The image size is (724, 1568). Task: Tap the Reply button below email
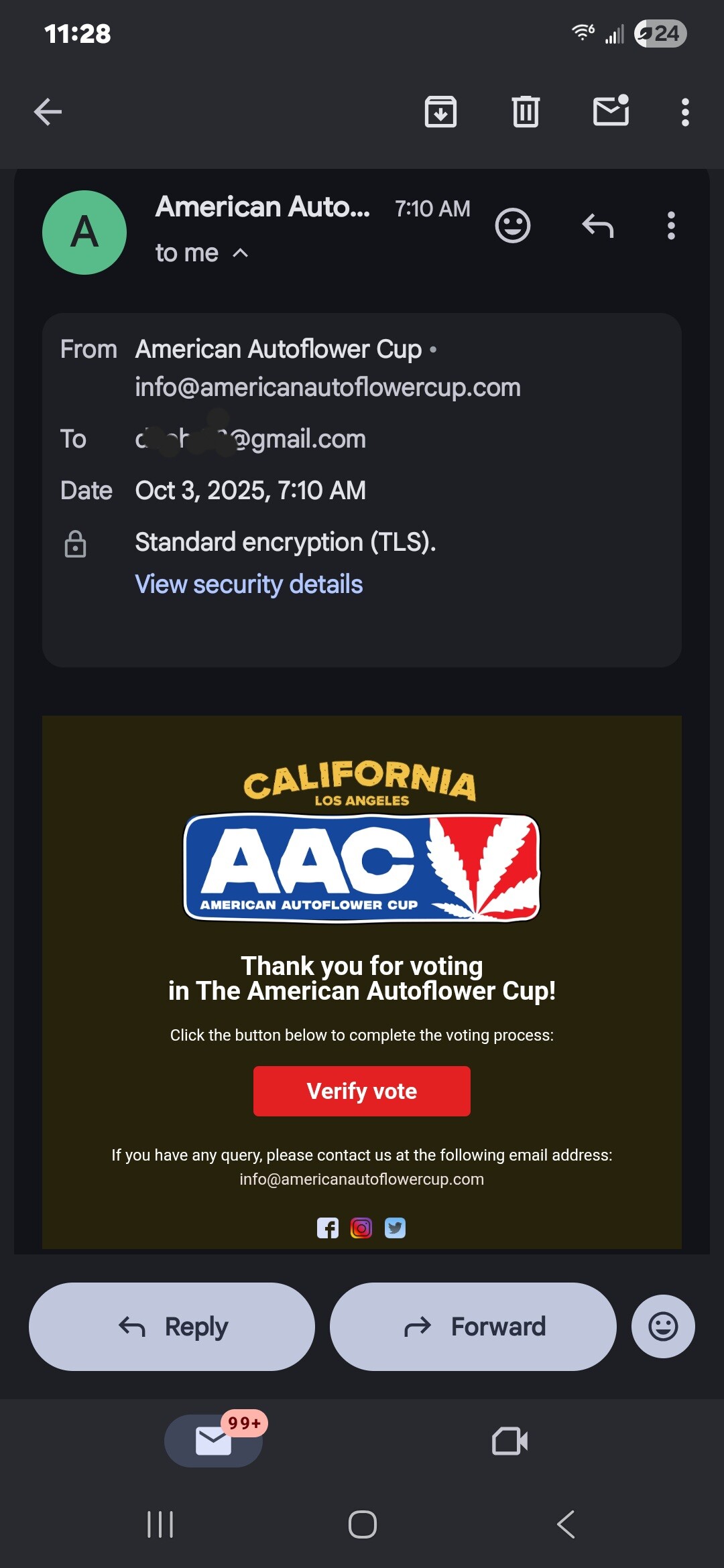click(x=172, y=1327)
